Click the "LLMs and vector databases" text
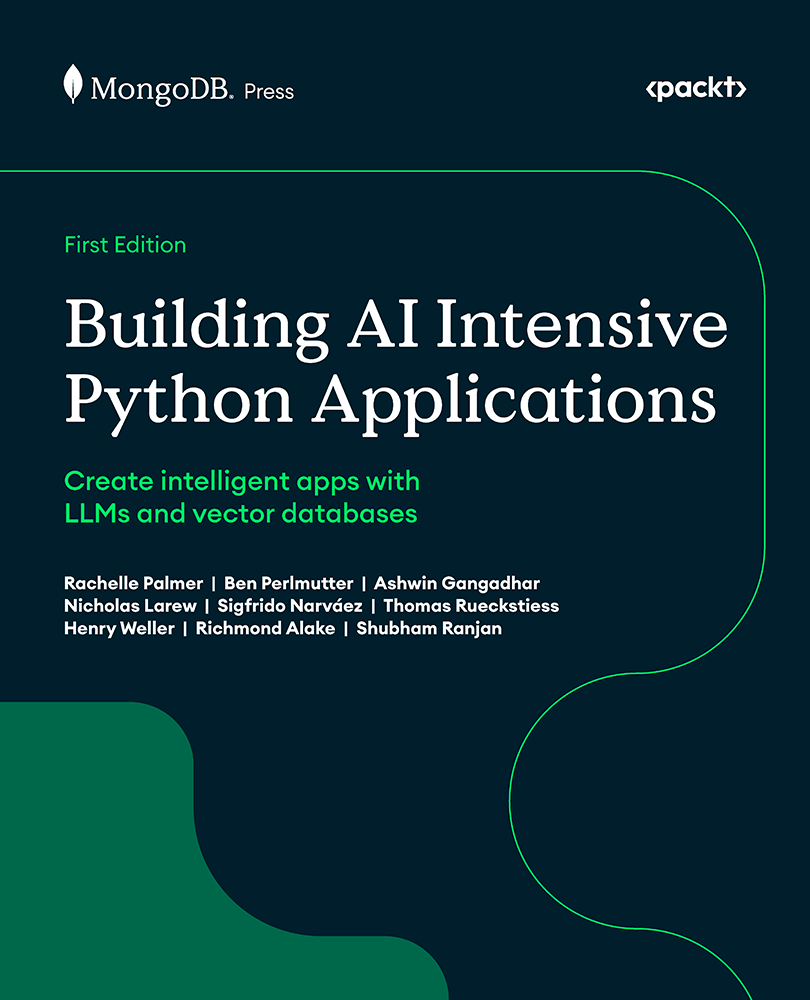The width and height of the screenshot is (810, 1000). 240,514
